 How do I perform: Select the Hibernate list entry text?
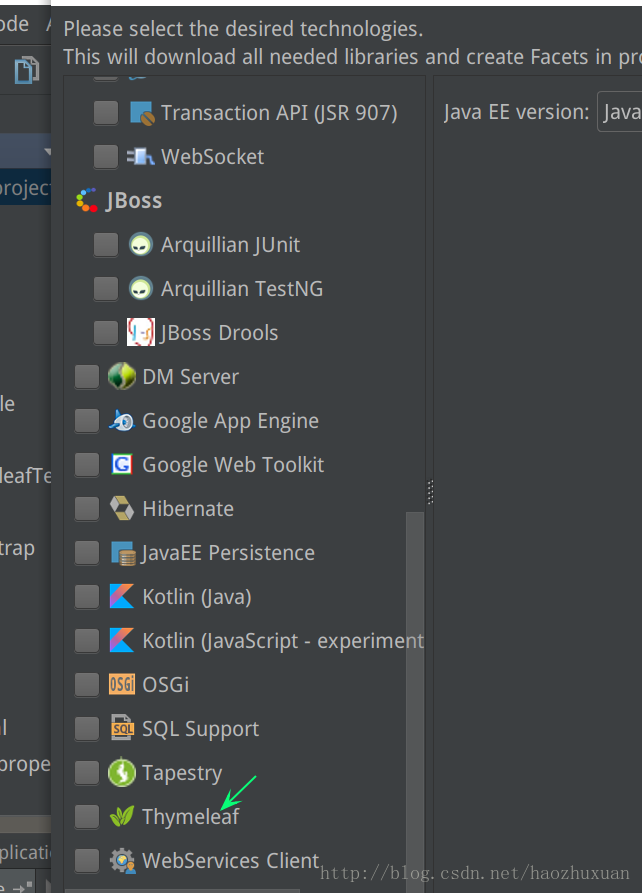188,509
